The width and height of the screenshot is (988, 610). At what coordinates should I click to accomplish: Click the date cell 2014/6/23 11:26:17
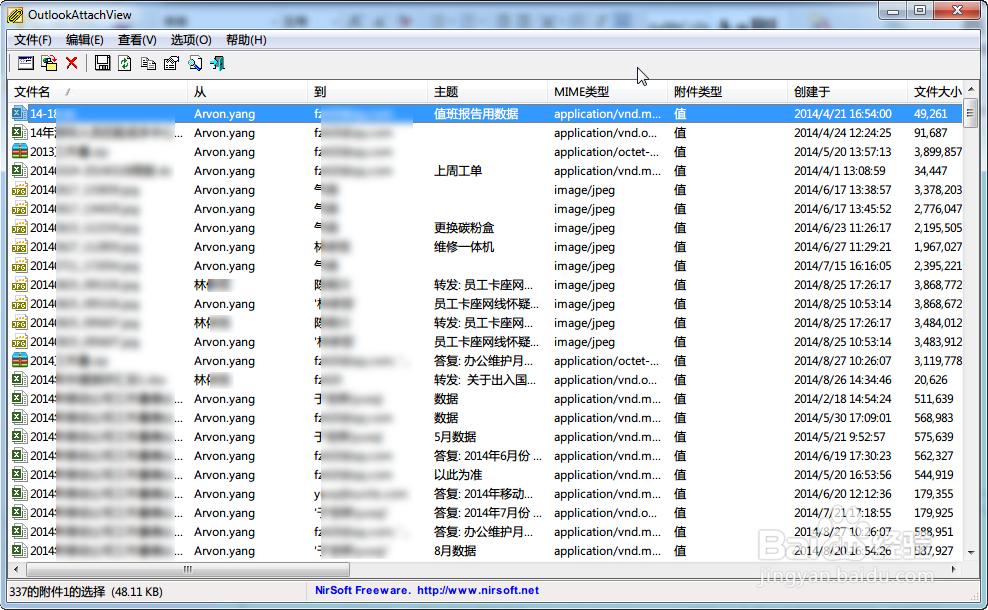tap(842, 227)
